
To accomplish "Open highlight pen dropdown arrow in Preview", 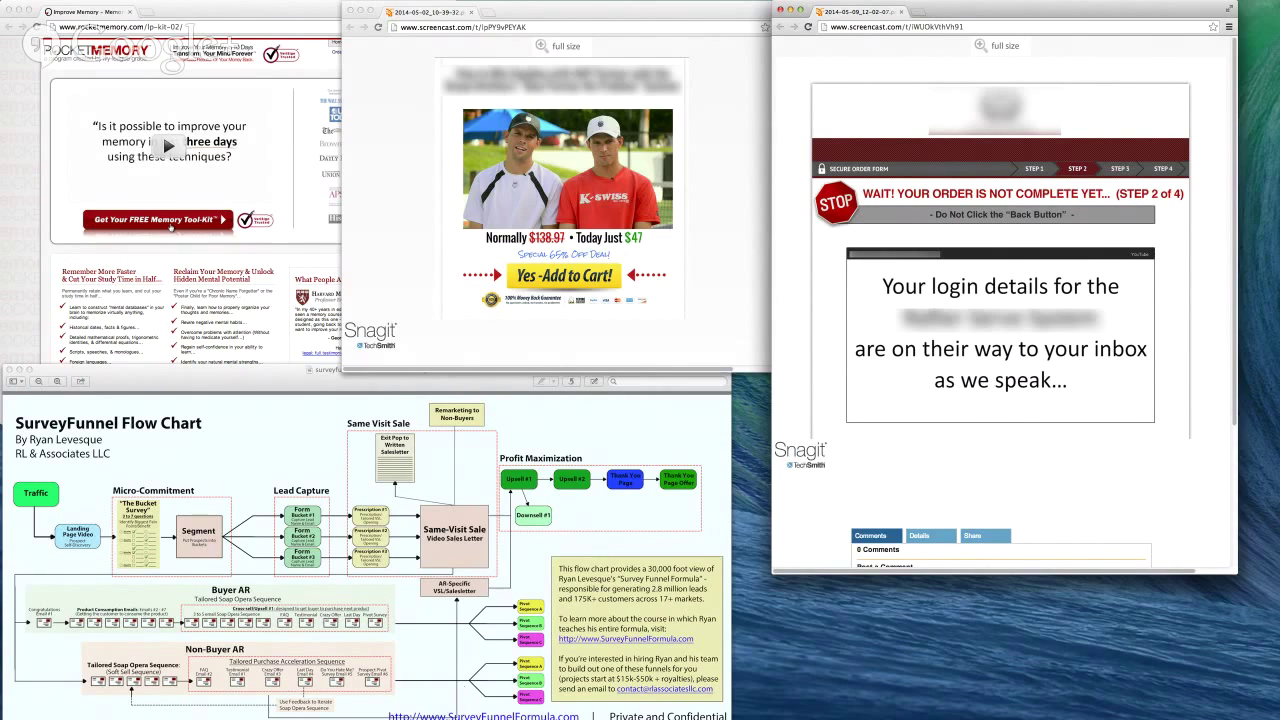I will click(554, 381).
